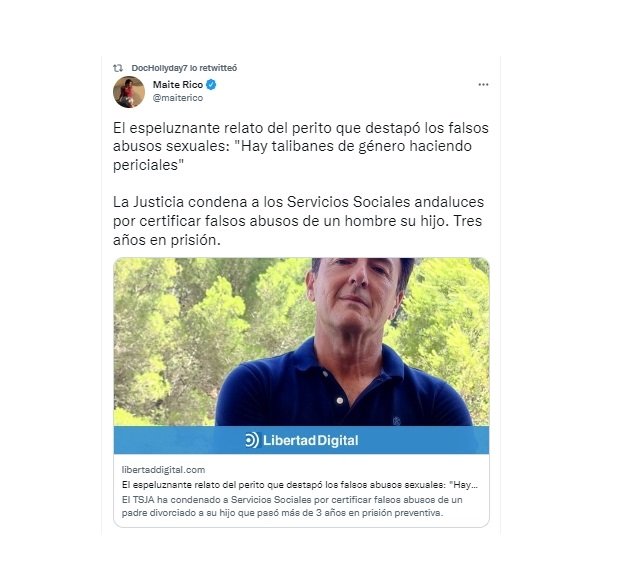This screenshot has width=620, height=577.
Task: Open Maite Rico's profile avatar
Action: (129, 92)
